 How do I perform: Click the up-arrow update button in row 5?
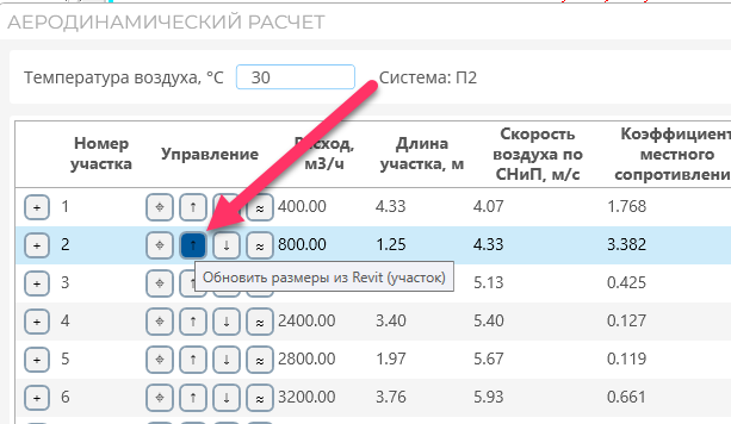[x=193, y=360]
